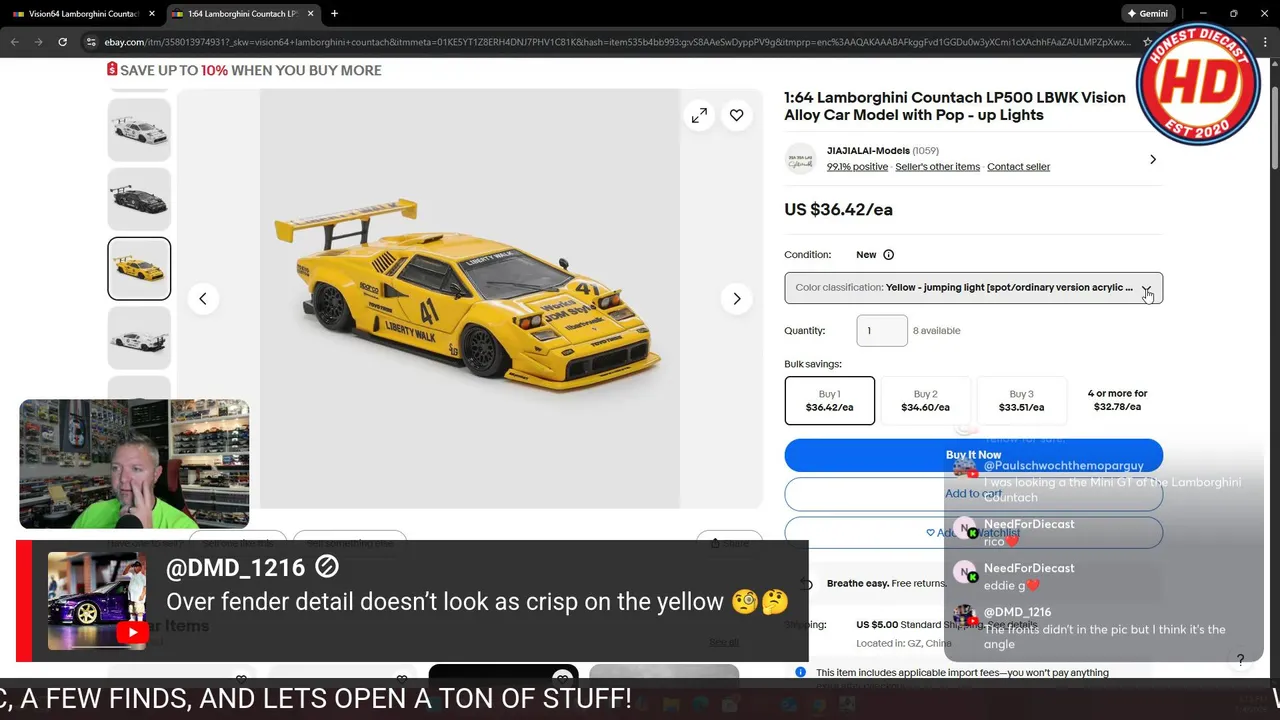Click the help question mark icon

tap(1240, 660)
